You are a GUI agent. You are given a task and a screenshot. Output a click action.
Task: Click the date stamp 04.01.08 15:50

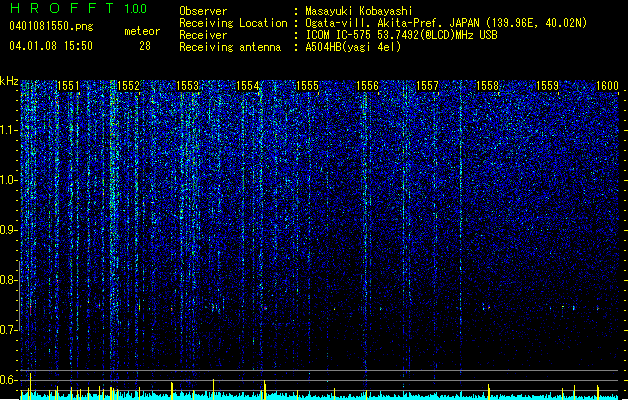click(51, 46)
